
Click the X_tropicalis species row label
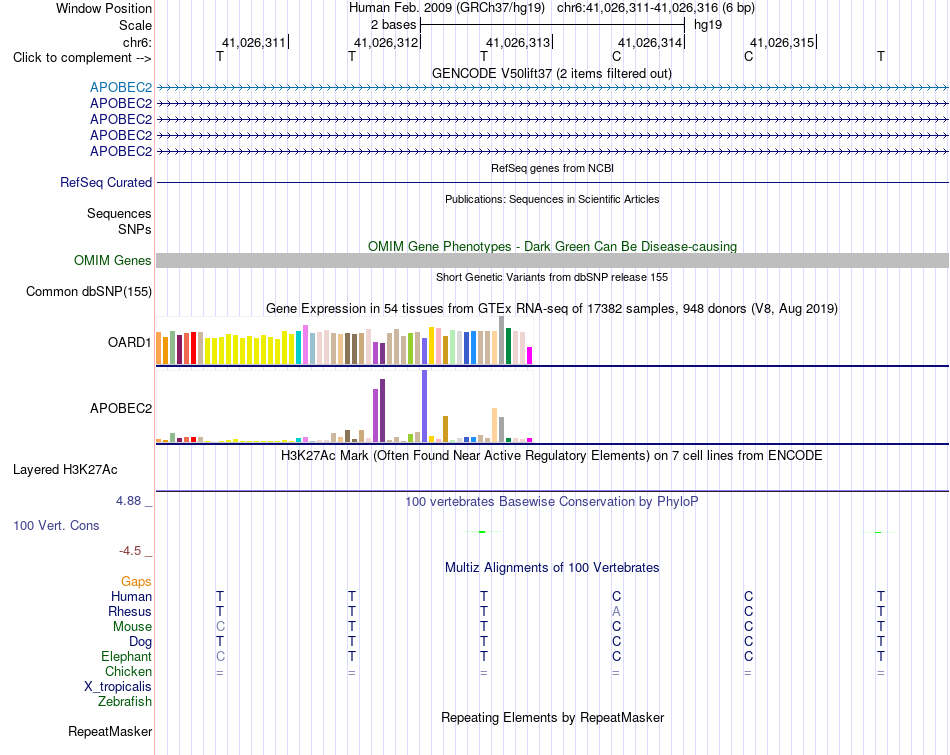[x=118, y=687]
